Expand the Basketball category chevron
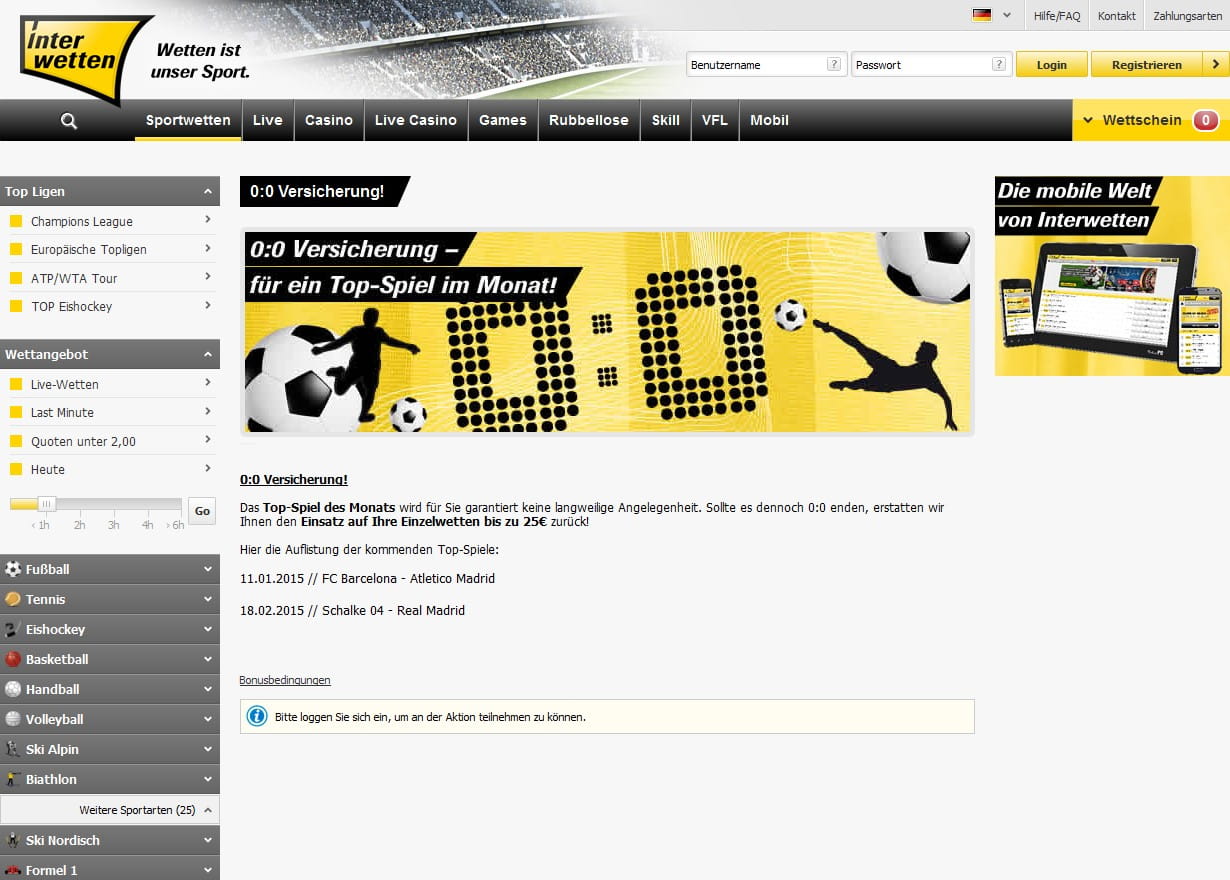Image resolution: width=1230 pixels, height=880 pixels. point(208,659)
